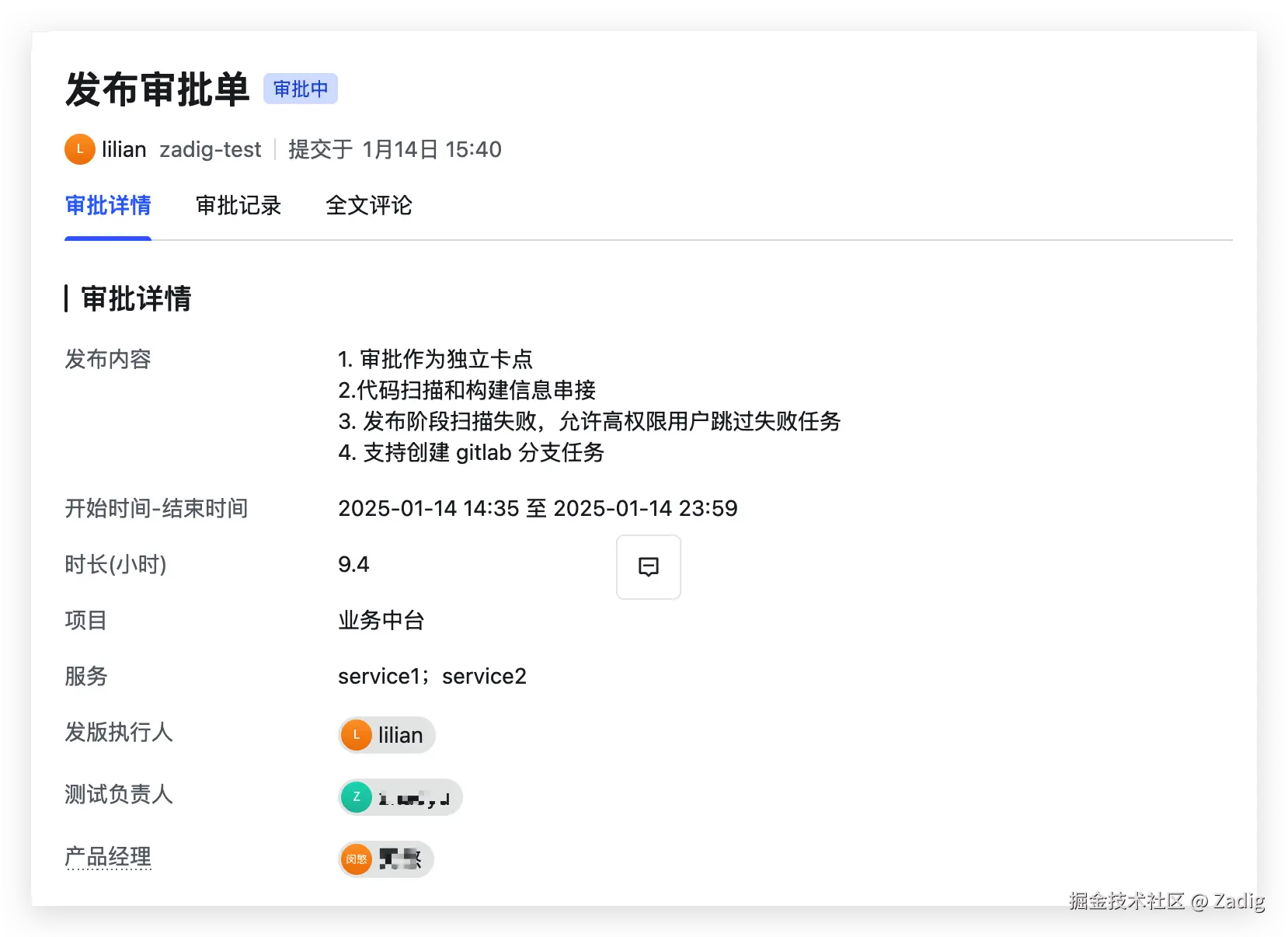The image size is (1288, 937).
Task: Click the orange avatar of product manager
Action: 357,859
